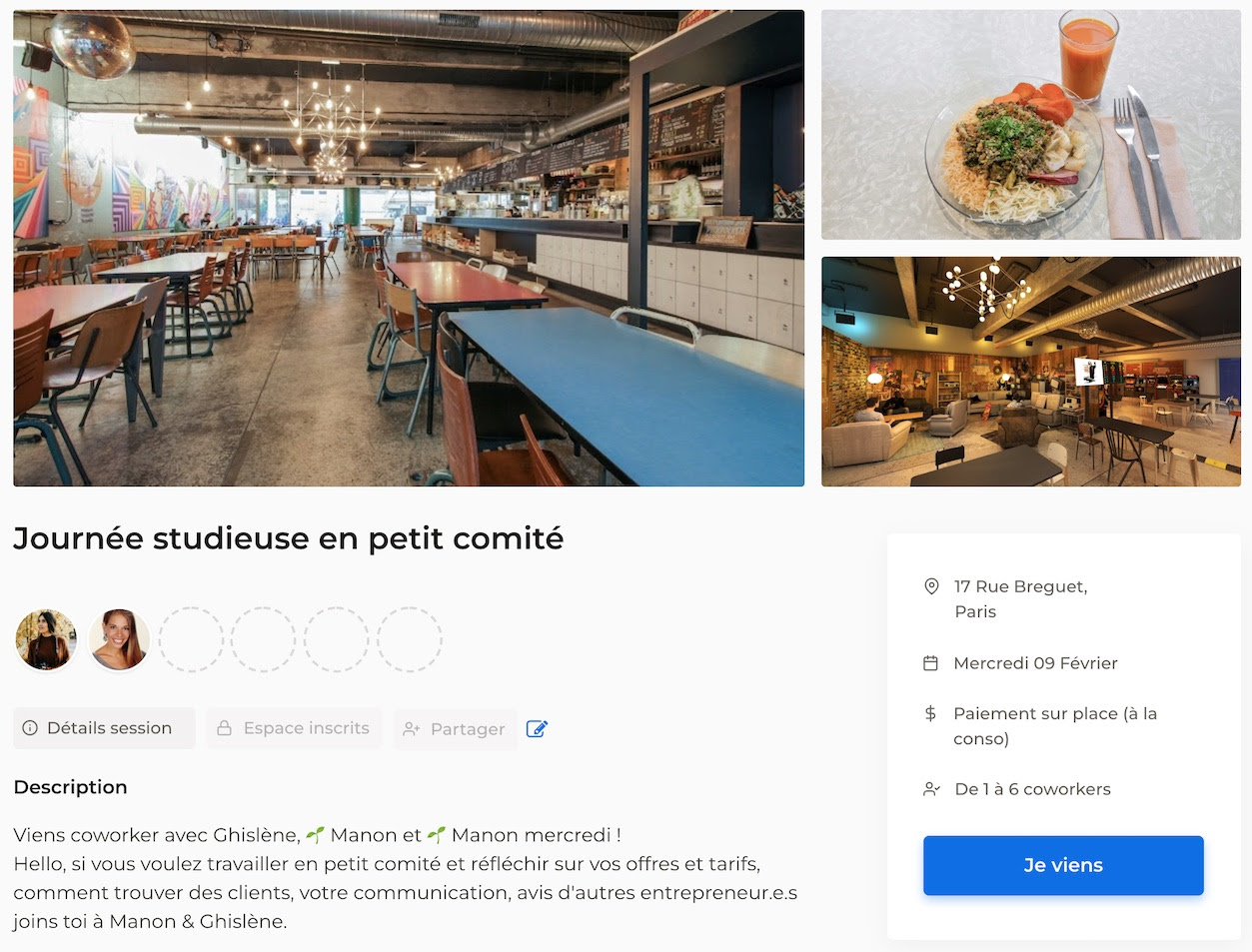Open the Détails session tab
Screen dimensions: 1252x952
tap(104, 728)
